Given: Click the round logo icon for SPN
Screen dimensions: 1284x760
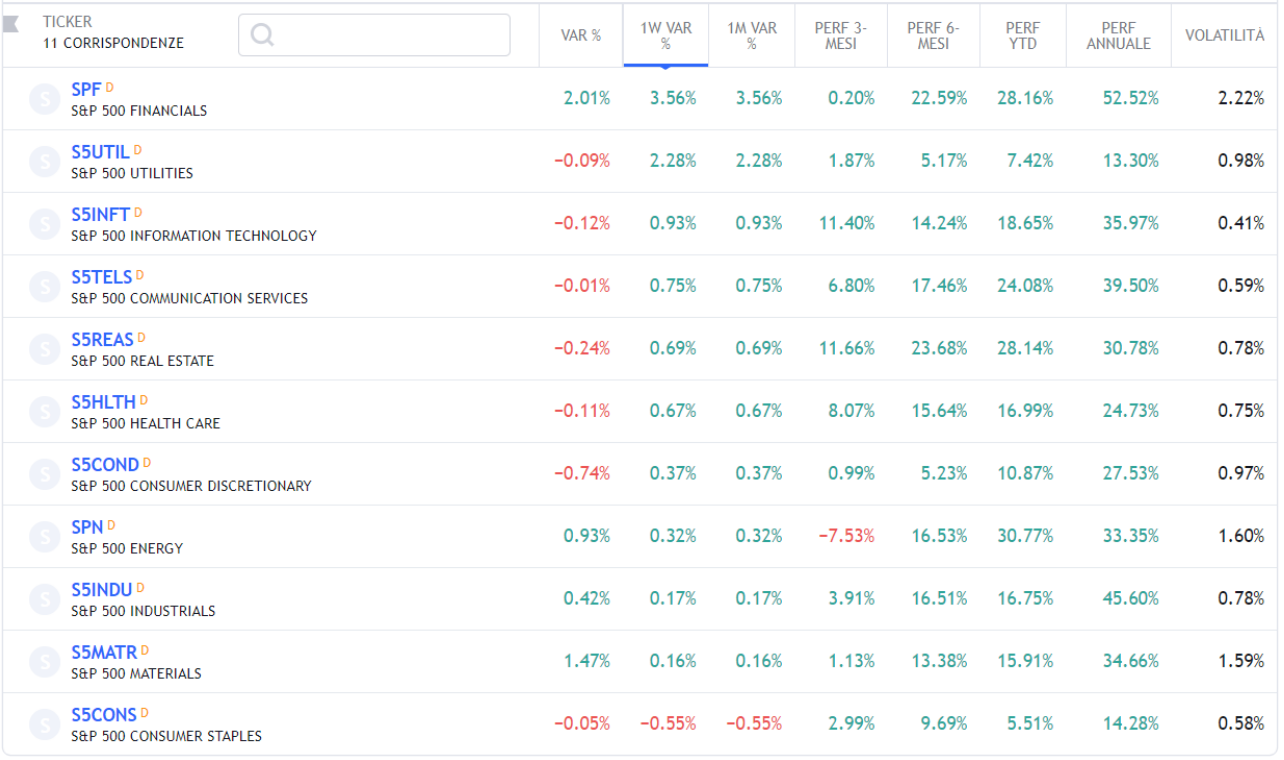Looking at the screenshot, I should point(44,536).
